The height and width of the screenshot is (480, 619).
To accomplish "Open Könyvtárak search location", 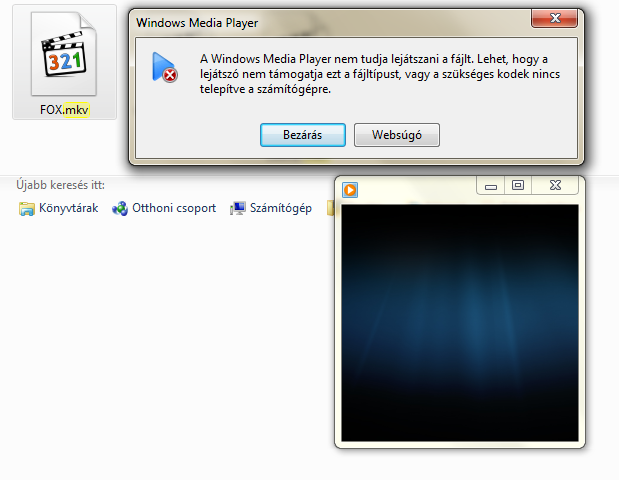I will click(x=58, y=208).
